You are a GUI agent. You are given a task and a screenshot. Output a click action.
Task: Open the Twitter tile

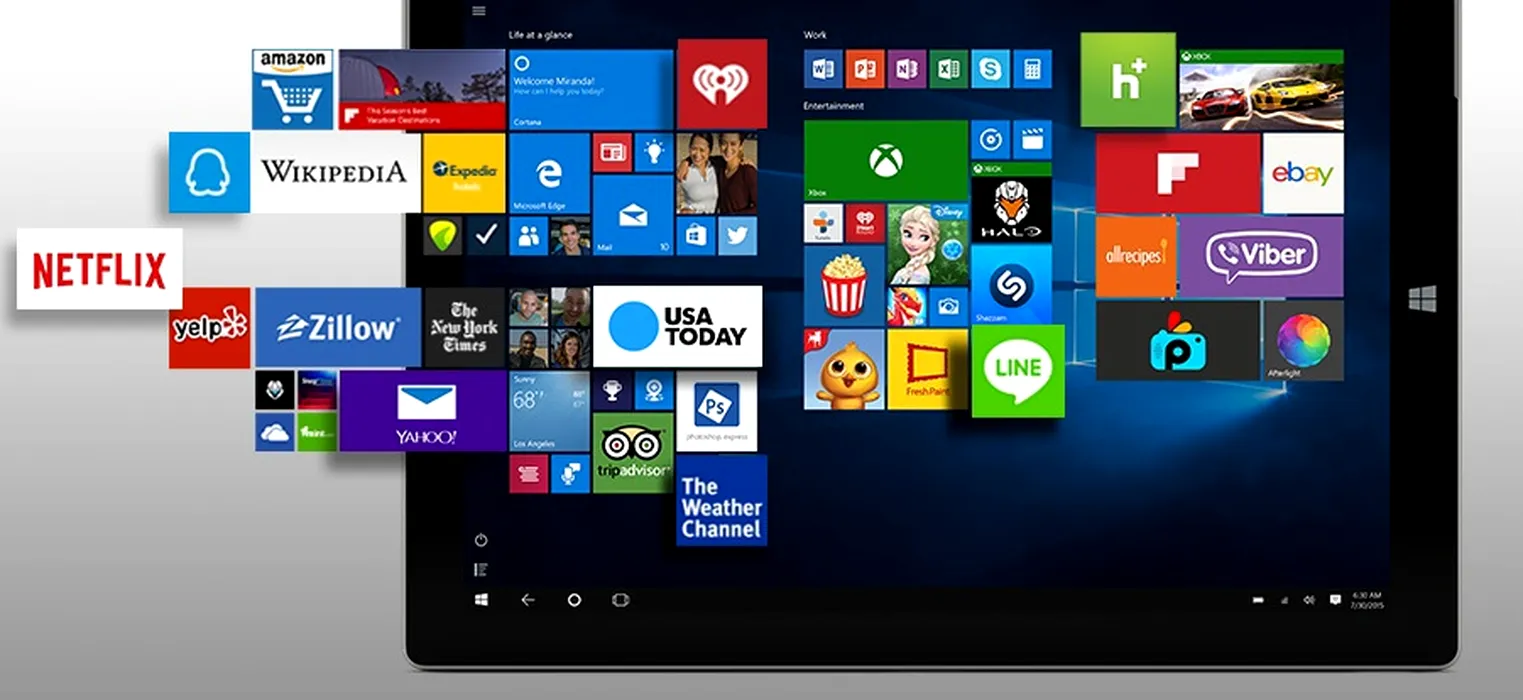coord(737,236)
